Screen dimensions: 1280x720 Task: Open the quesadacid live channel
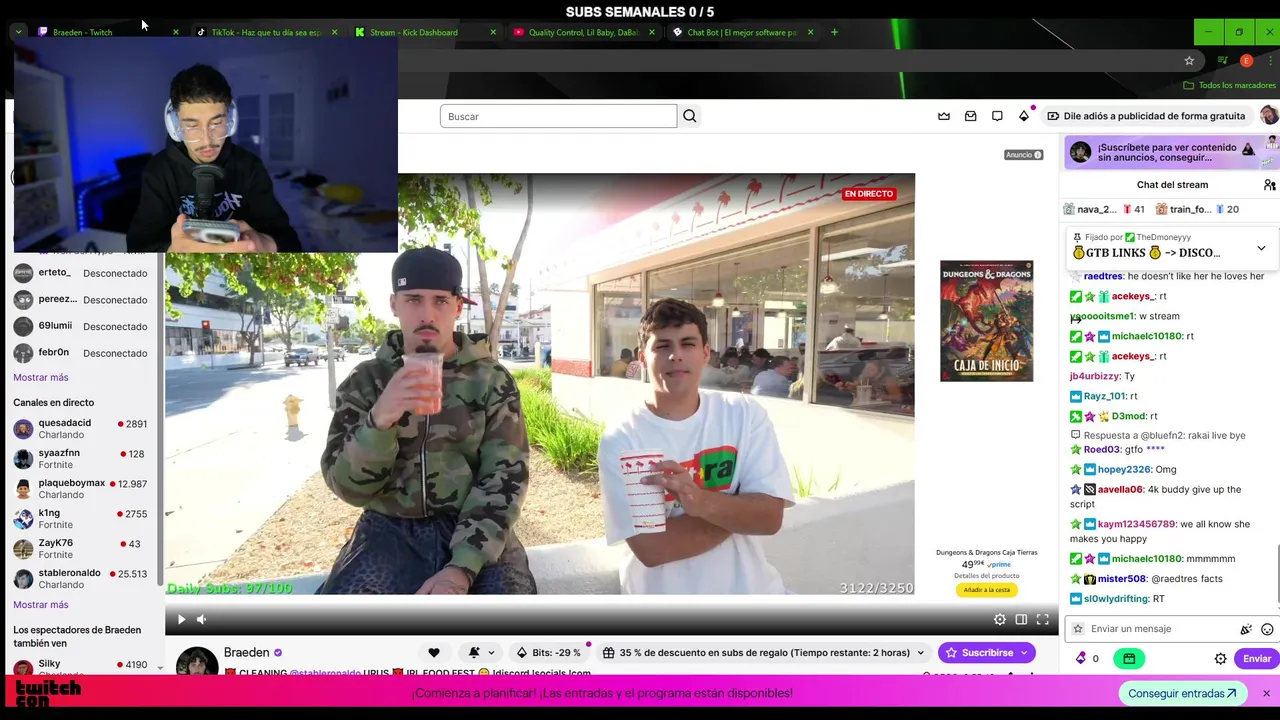point(80,429)
